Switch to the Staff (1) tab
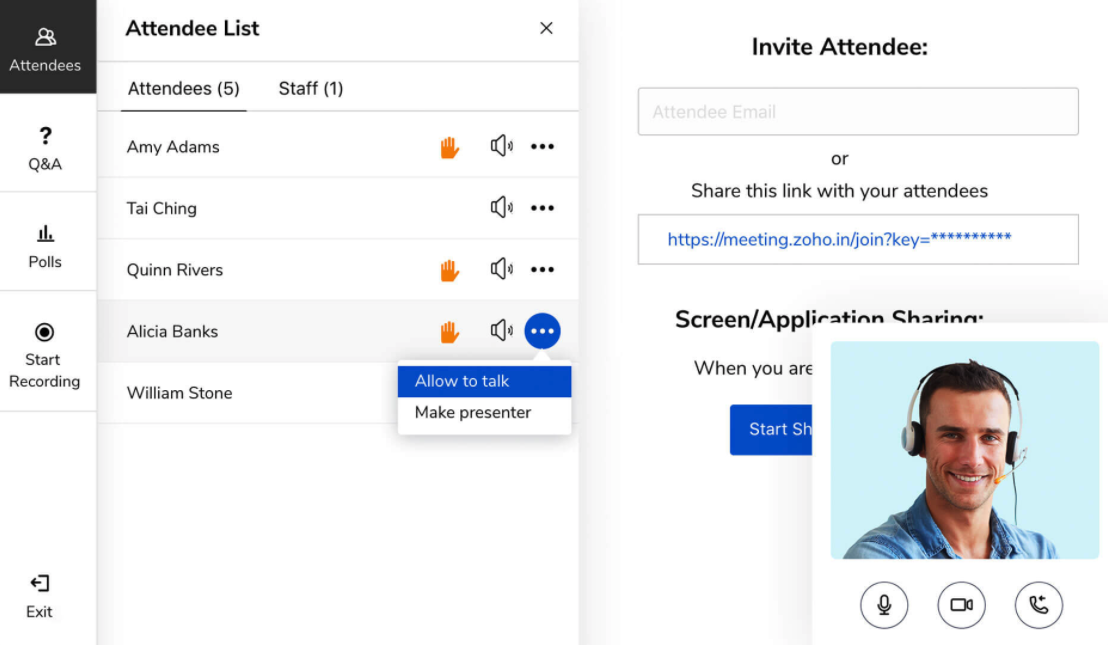1108x645 pixels. point(311,88)
